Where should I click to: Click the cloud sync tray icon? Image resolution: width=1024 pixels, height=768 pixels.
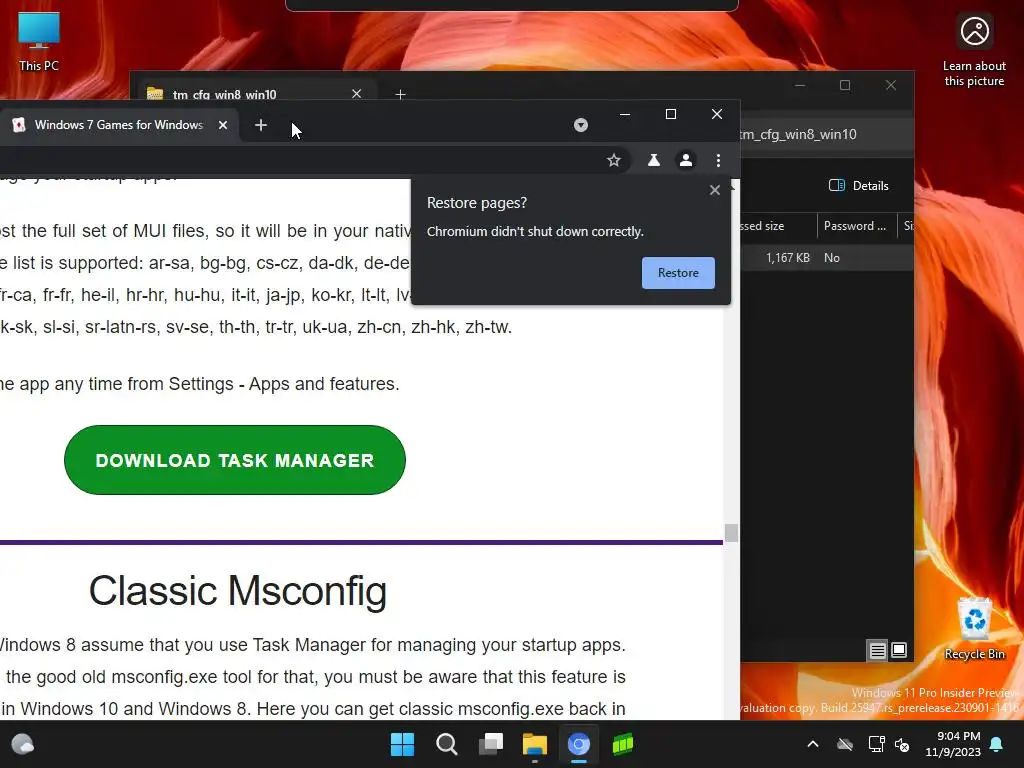point(844,744)
